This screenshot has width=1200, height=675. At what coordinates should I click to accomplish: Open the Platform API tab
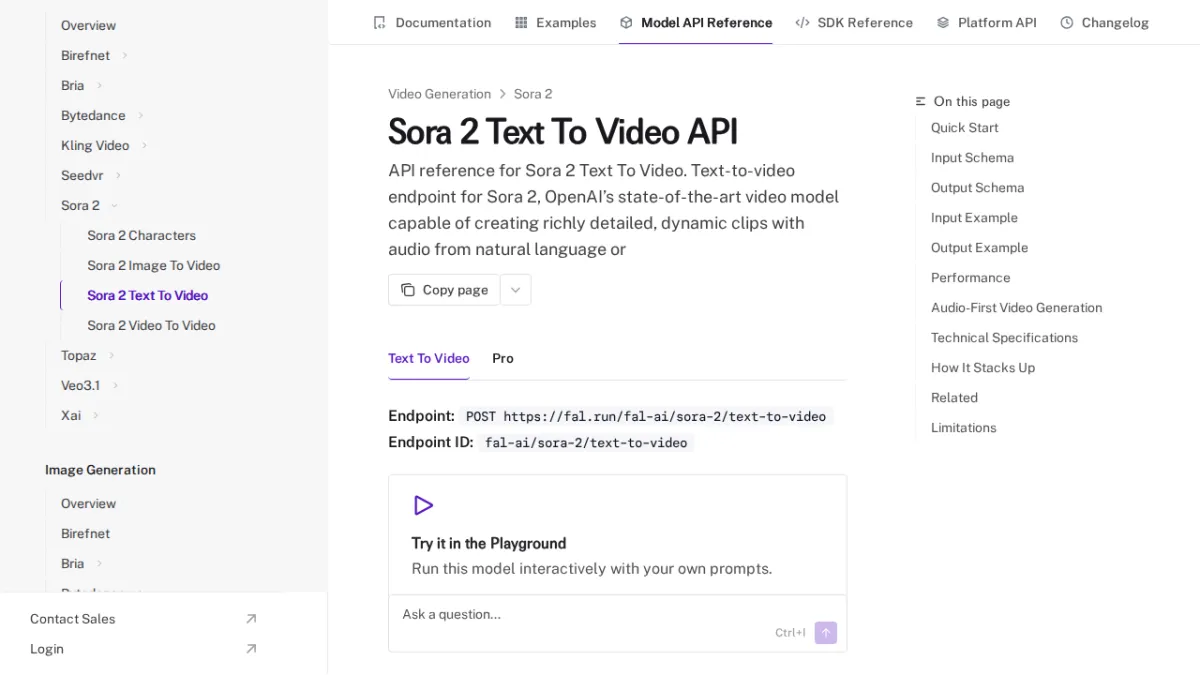987,22
